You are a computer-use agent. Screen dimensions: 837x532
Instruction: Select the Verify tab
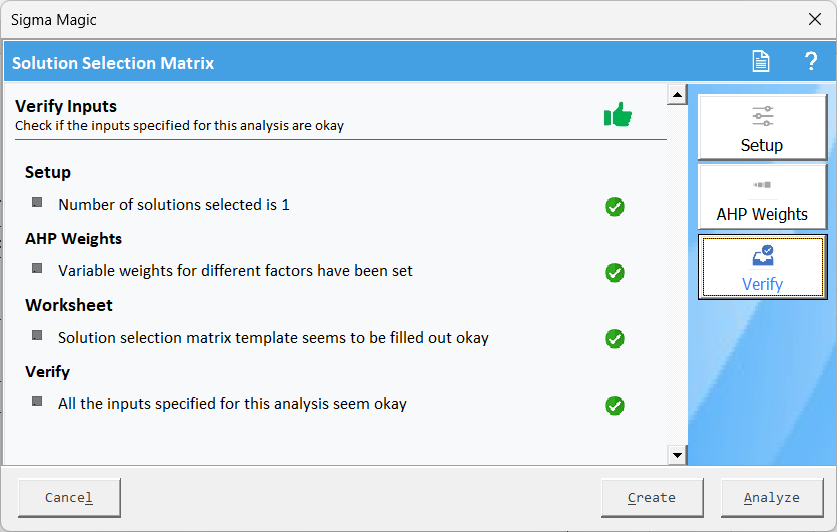(762, 267)
